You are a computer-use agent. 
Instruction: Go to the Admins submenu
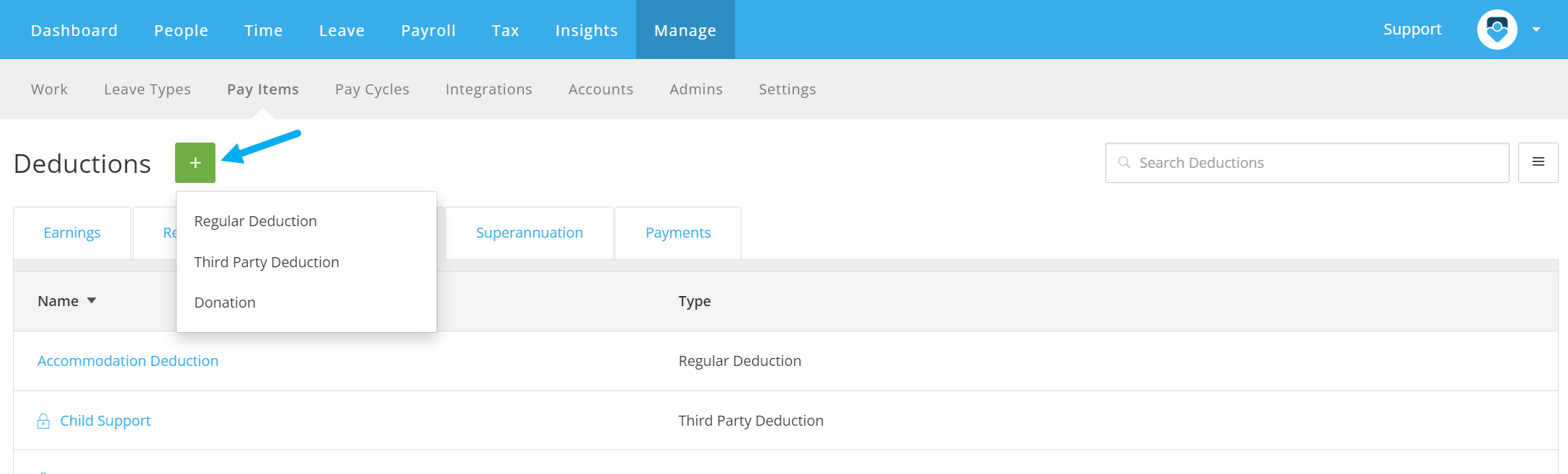point(696,89)
